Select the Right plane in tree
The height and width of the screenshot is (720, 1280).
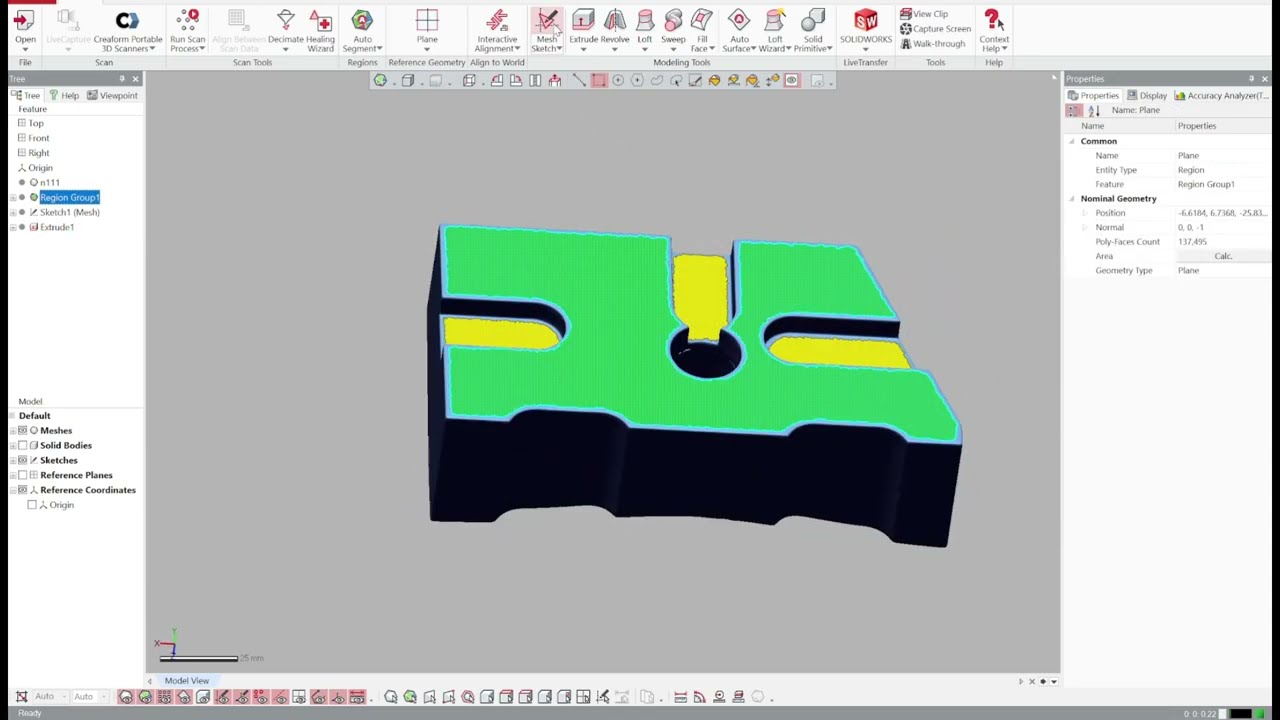click(x=38, y=153)
